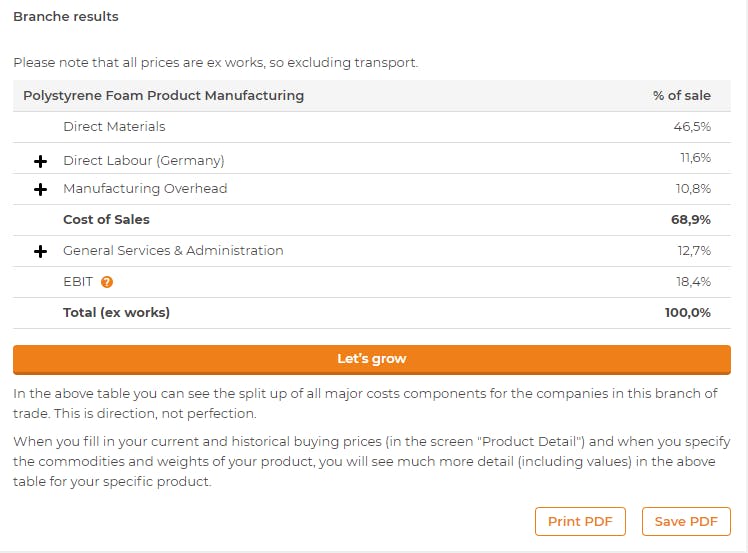
Task: Expand the Manufacturing Overhead plus icon
Action: [x=41, y=189]
